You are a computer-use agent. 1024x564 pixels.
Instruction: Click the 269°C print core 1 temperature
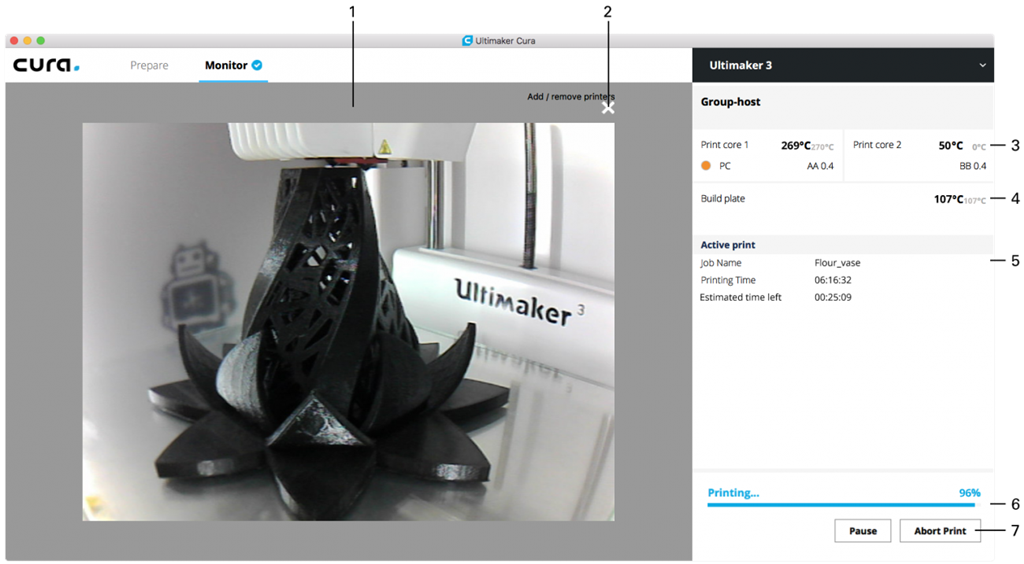(x=795, y=146)
